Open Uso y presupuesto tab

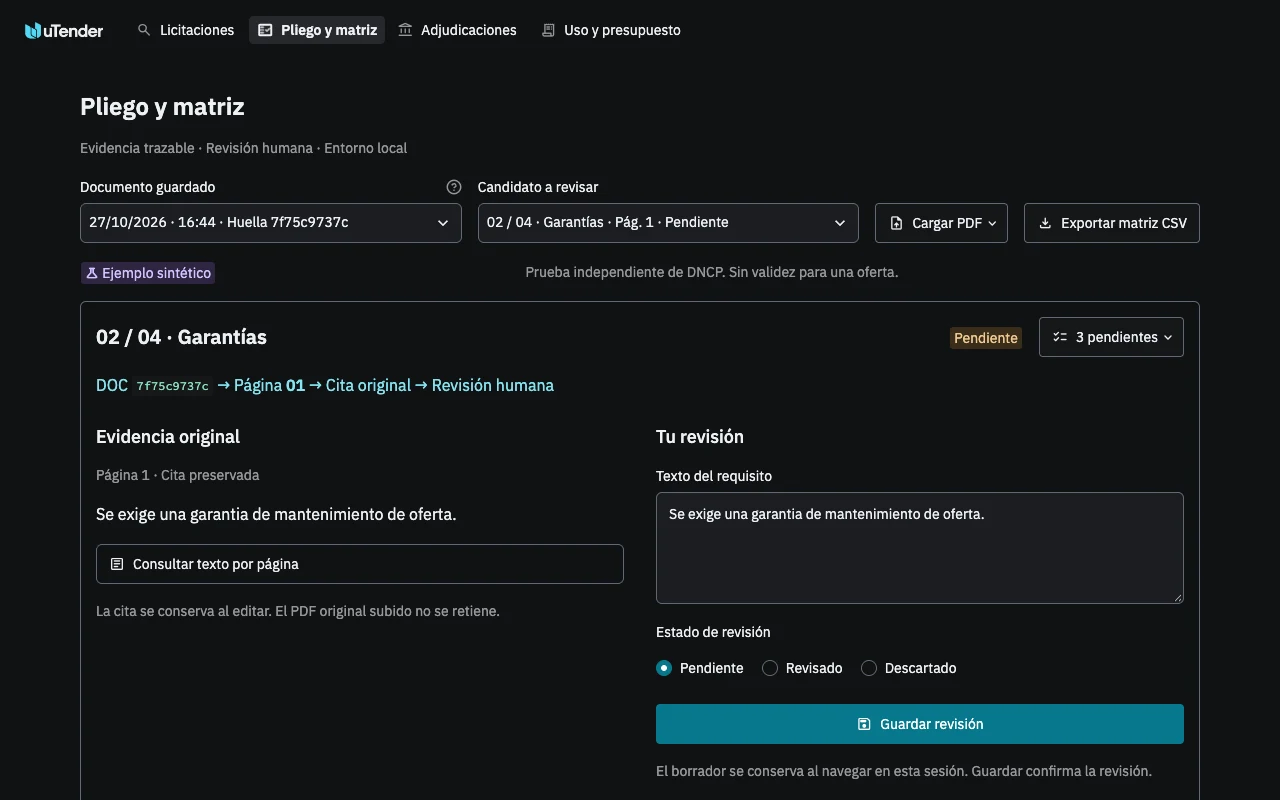pyautogui.click(x=611, y=30)
